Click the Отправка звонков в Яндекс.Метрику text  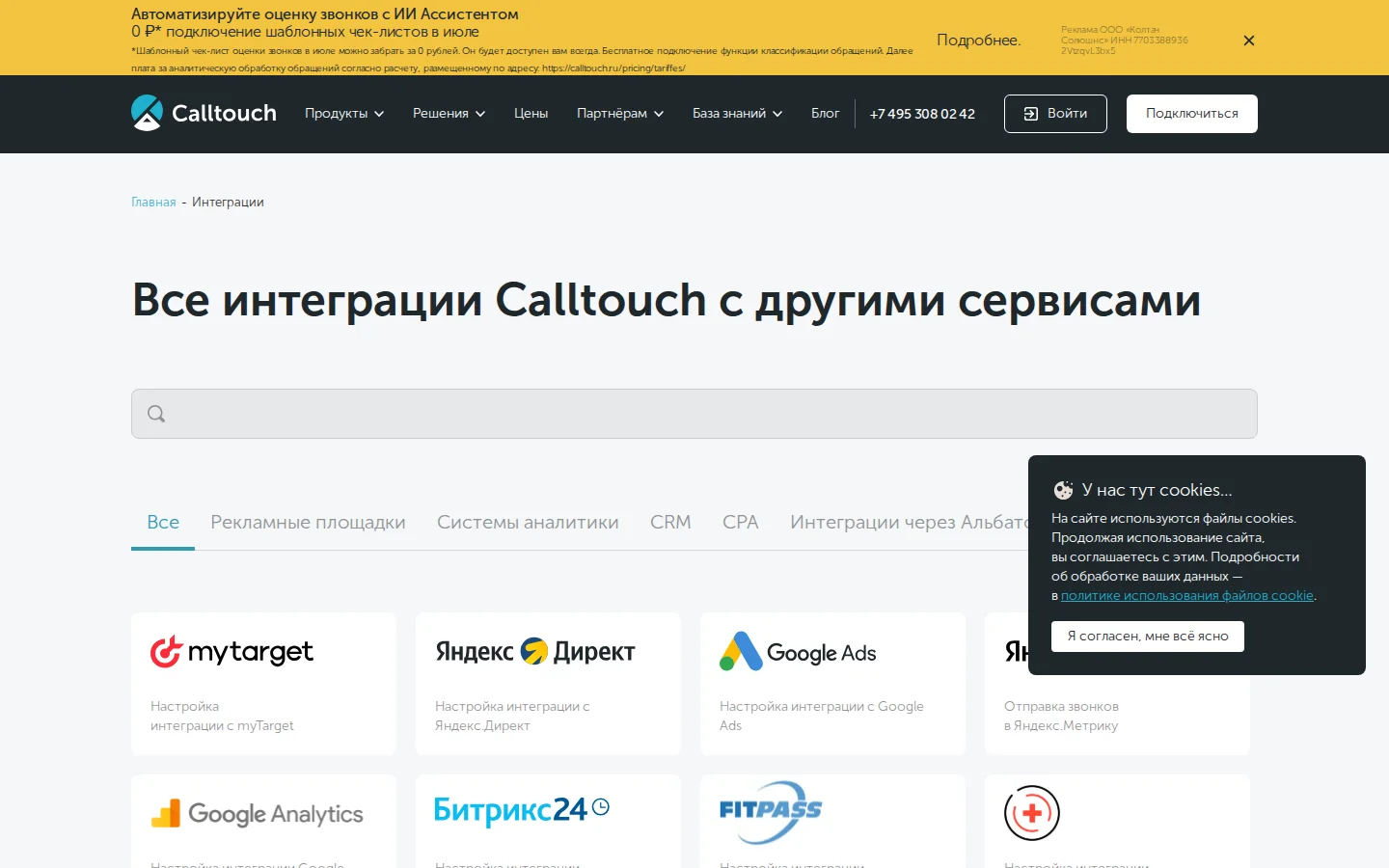[x=1061, y=717]
